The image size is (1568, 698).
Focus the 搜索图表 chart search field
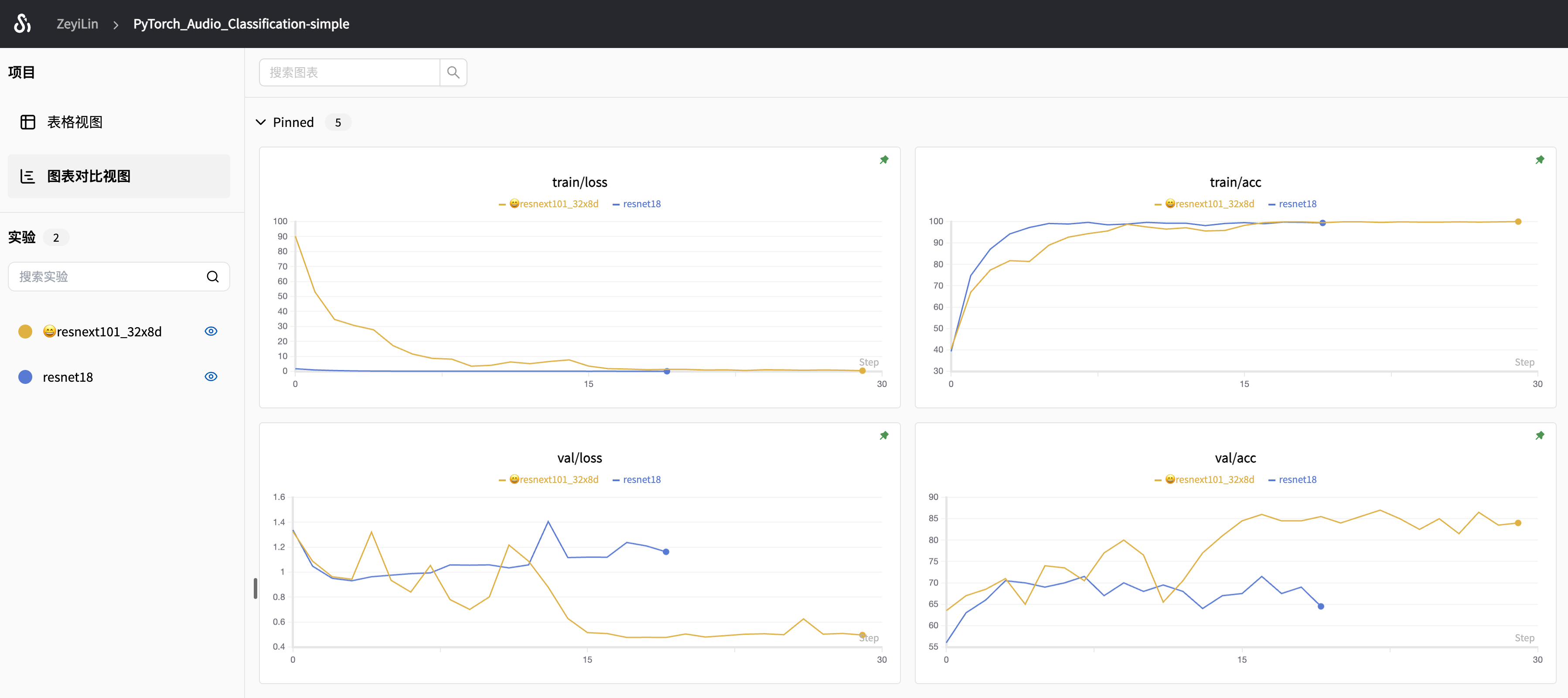[x=349, y=72]
